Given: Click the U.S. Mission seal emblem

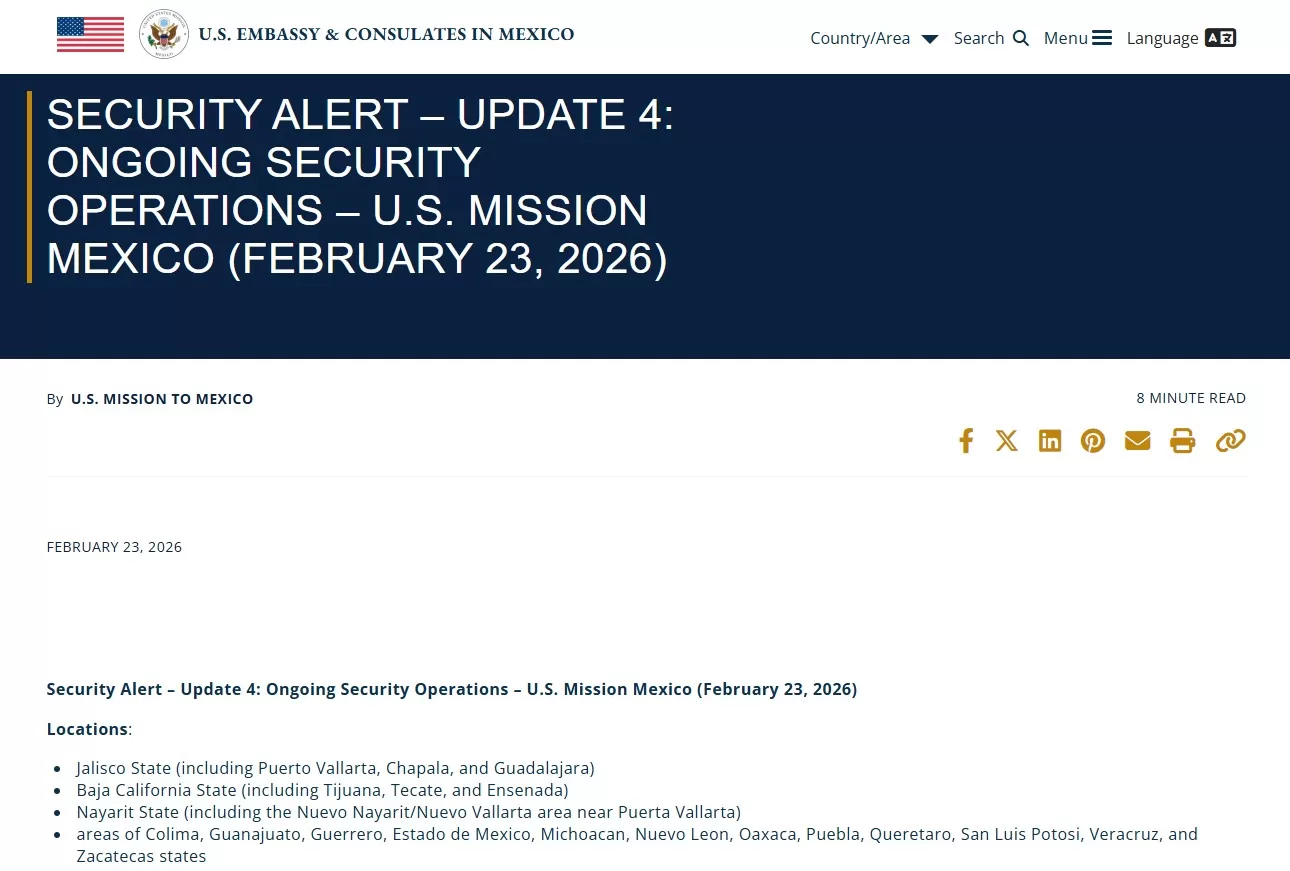Looking at the screenshot, I should click(163, 35).
